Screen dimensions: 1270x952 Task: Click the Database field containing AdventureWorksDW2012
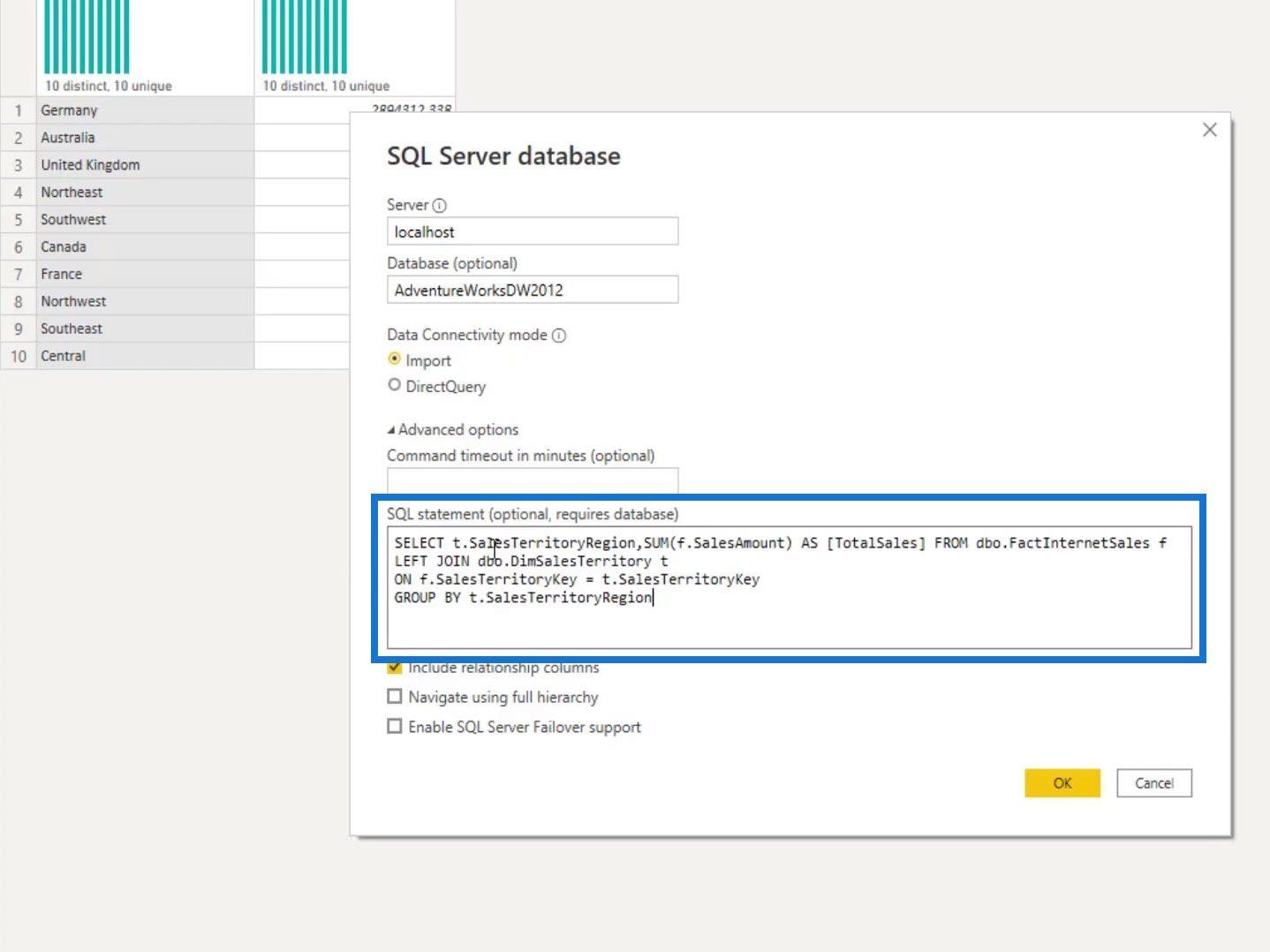coord(533,290)
